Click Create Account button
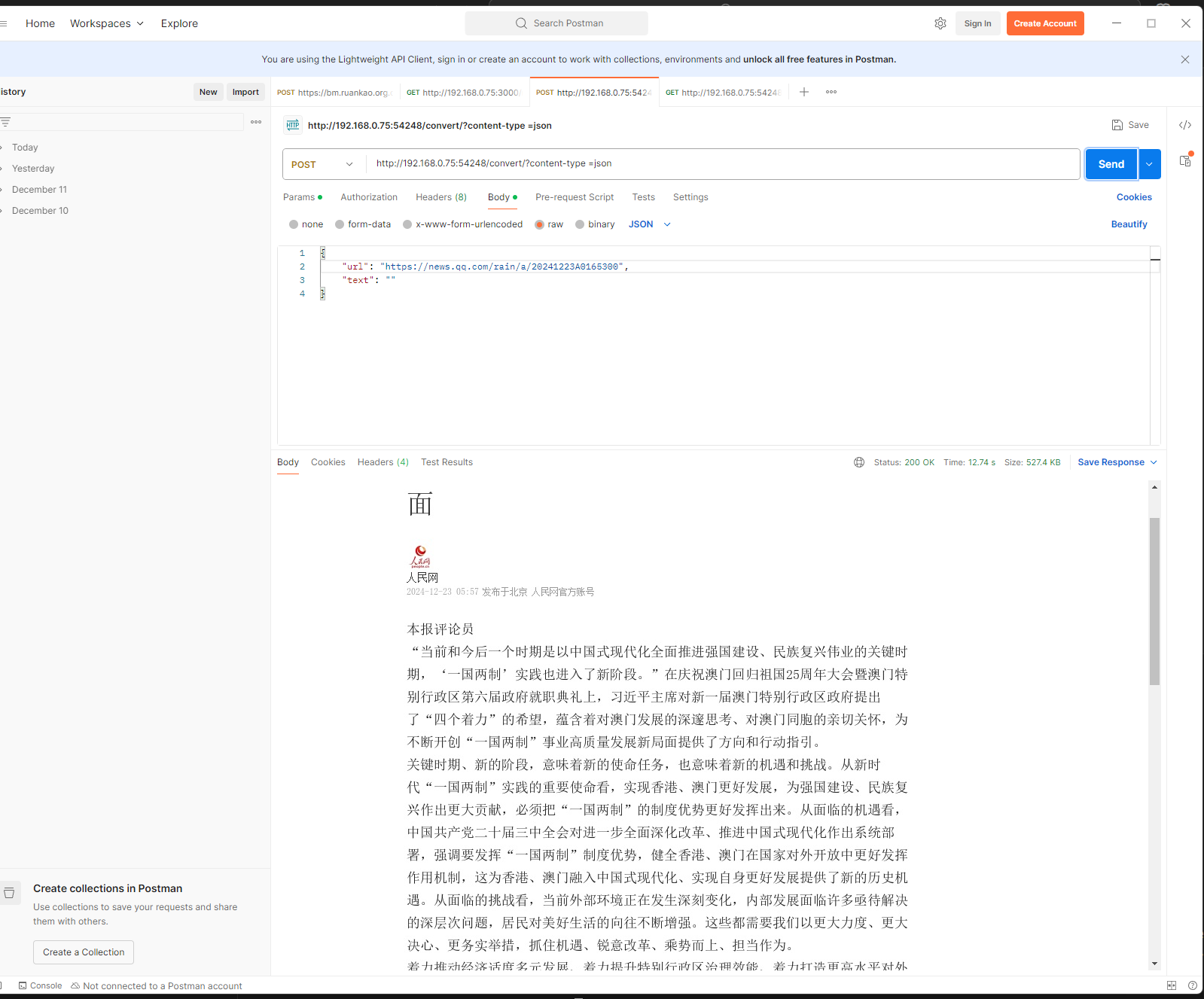Screen dimensions: 1204x999 (x=1045, y=23)
